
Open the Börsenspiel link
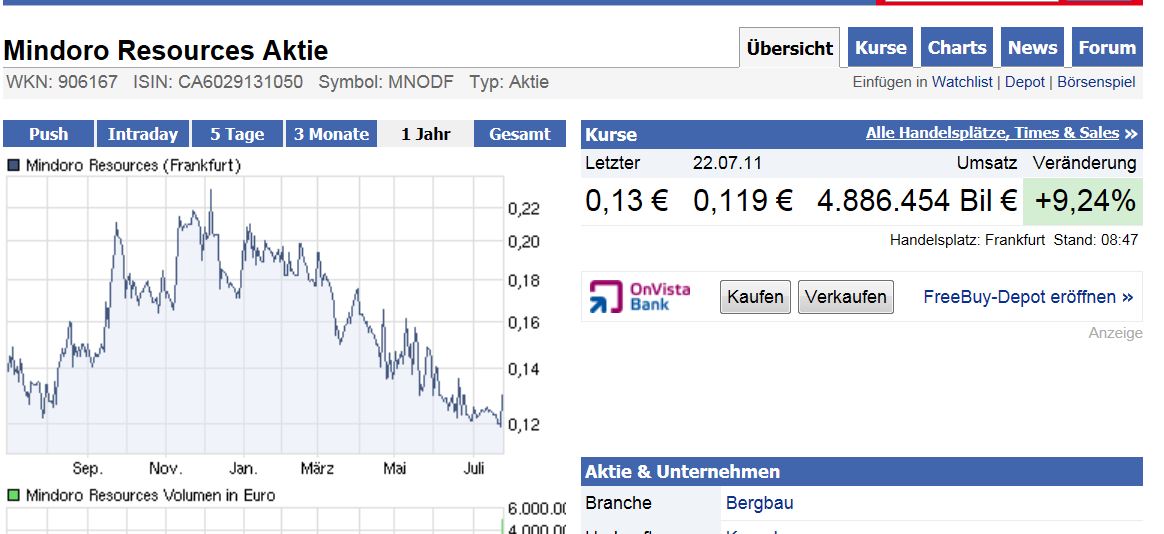pyautogui.click(x=1096, y=82)
